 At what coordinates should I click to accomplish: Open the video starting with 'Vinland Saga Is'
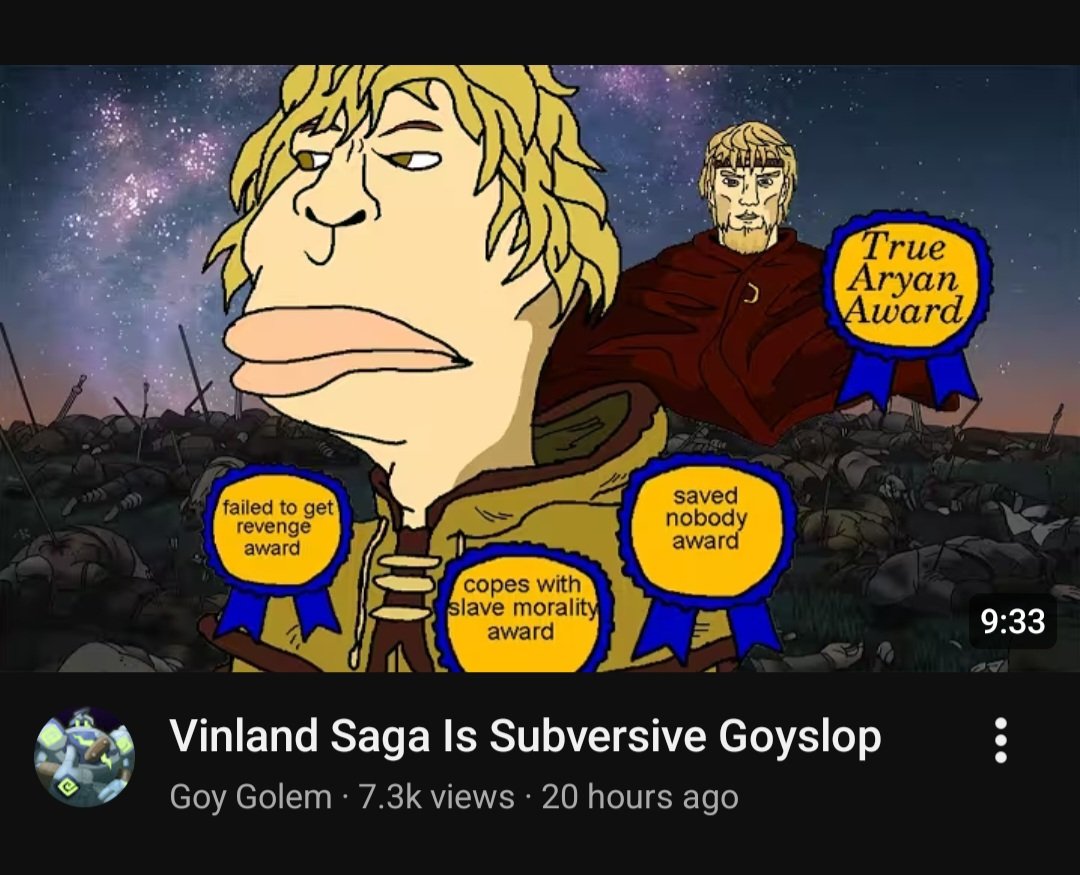click(525, 735)
